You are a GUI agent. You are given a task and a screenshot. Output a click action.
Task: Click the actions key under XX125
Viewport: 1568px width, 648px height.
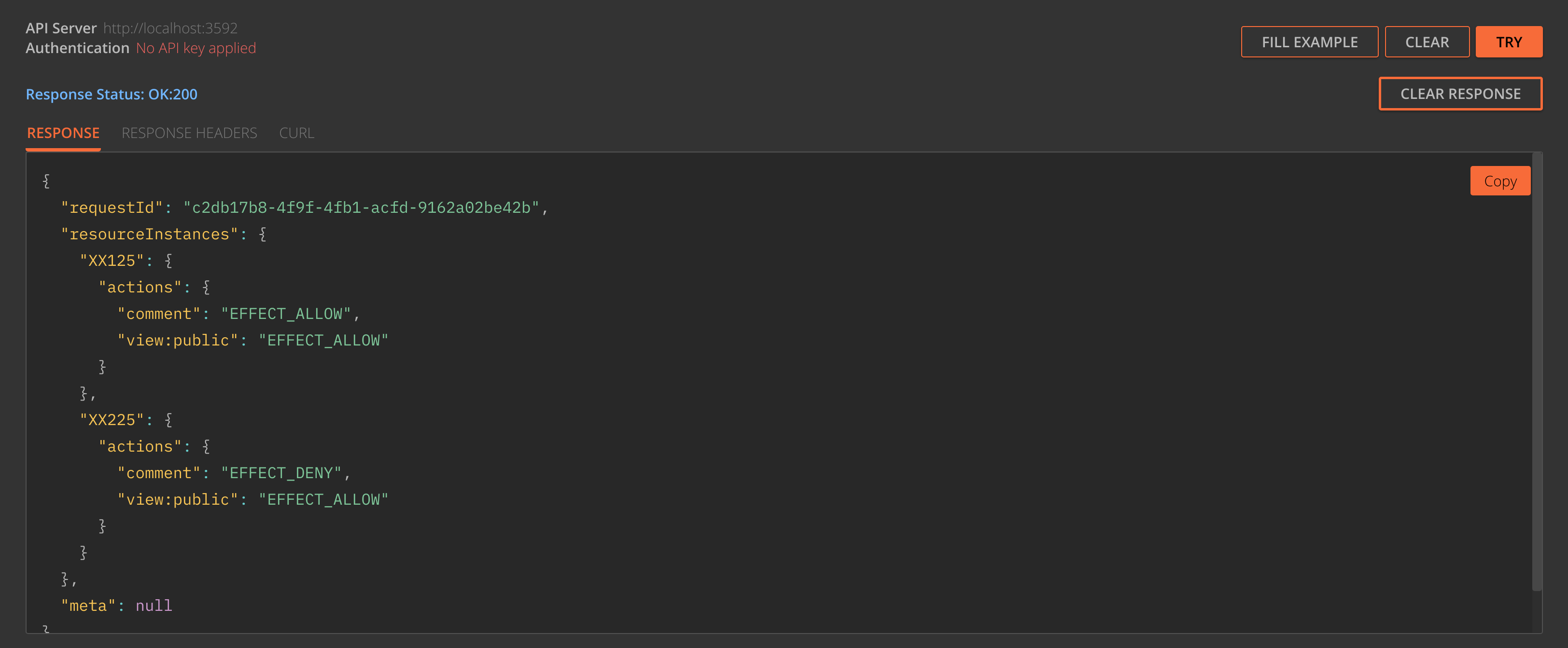(140, 287)
